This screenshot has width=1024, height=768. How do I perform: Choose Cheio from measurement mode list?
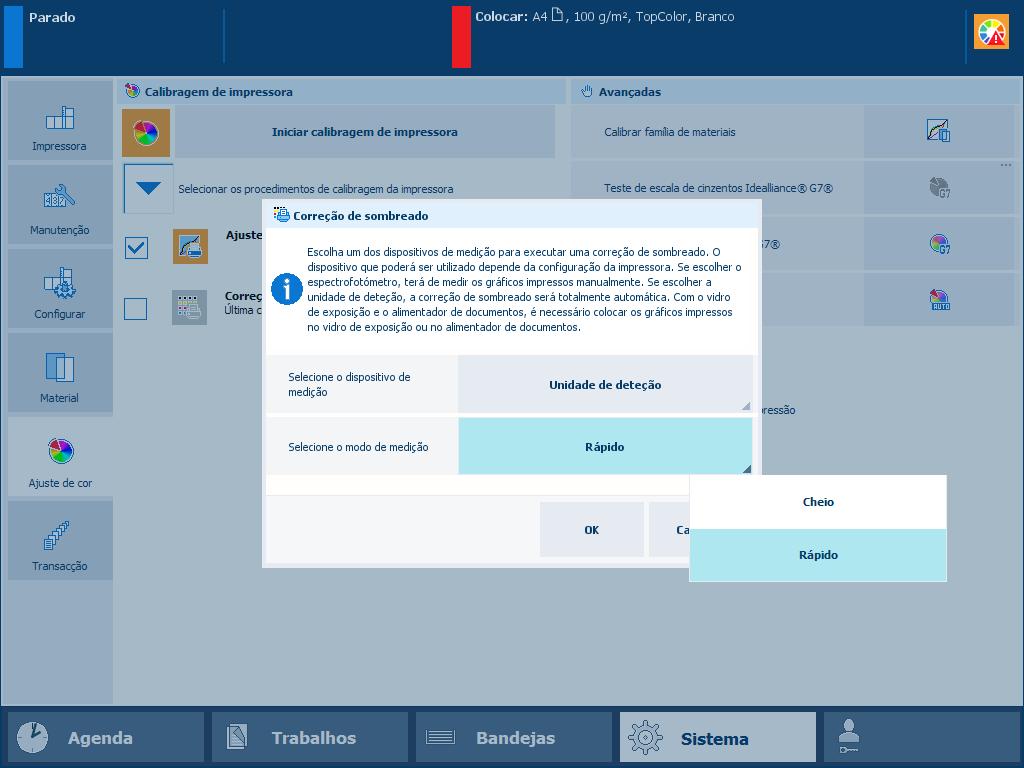(x=817, y=502)
